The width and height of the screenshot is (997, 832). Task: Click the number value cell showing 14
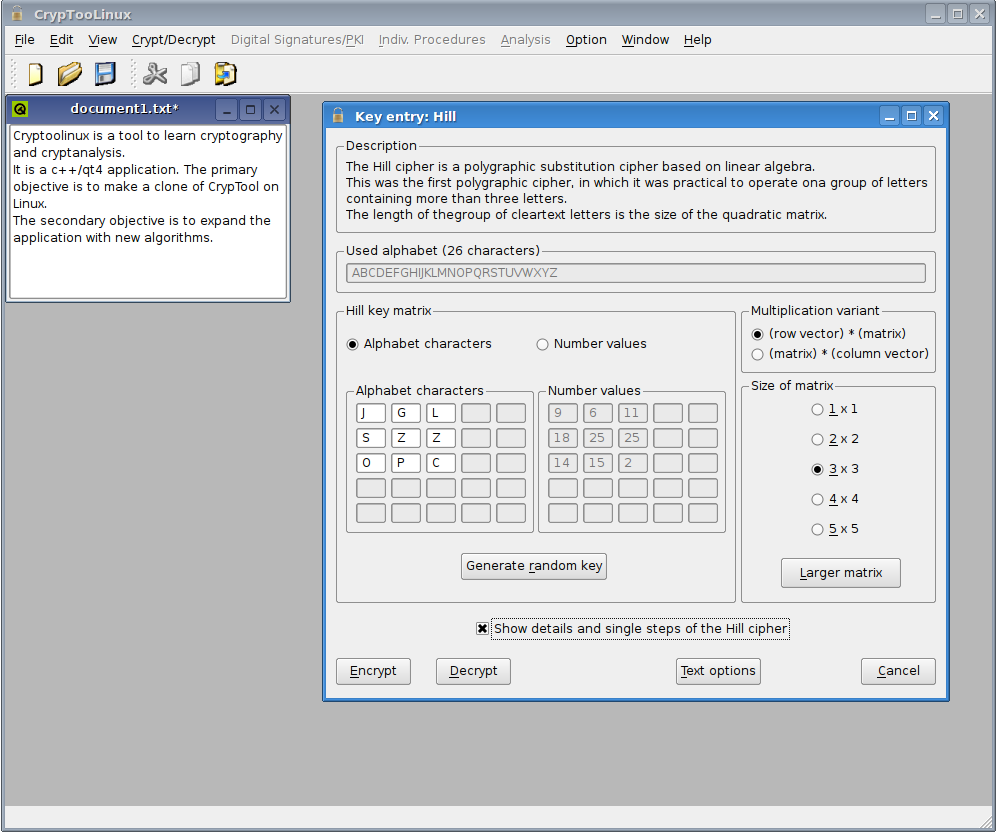pyautogui.click(x=563, y=463)
